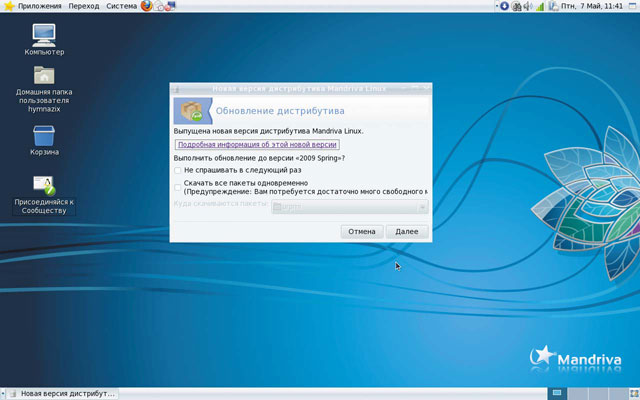Enable 'Скачать все пакеты одновременно' checkbox
Screen dimensions: 640x400
178,187
